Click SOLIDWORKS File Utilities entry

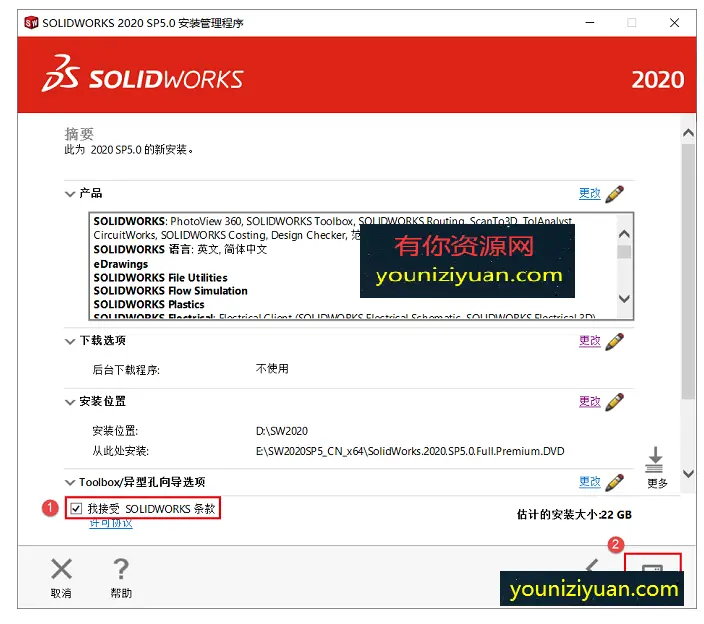tap(160, 277)
